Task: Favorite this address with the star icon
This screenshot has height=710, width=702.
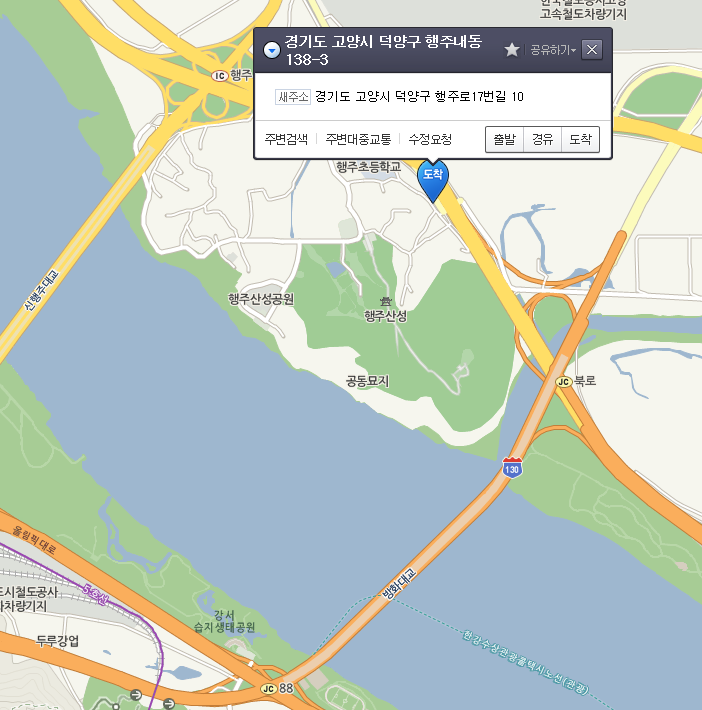Action: [512, 50]
